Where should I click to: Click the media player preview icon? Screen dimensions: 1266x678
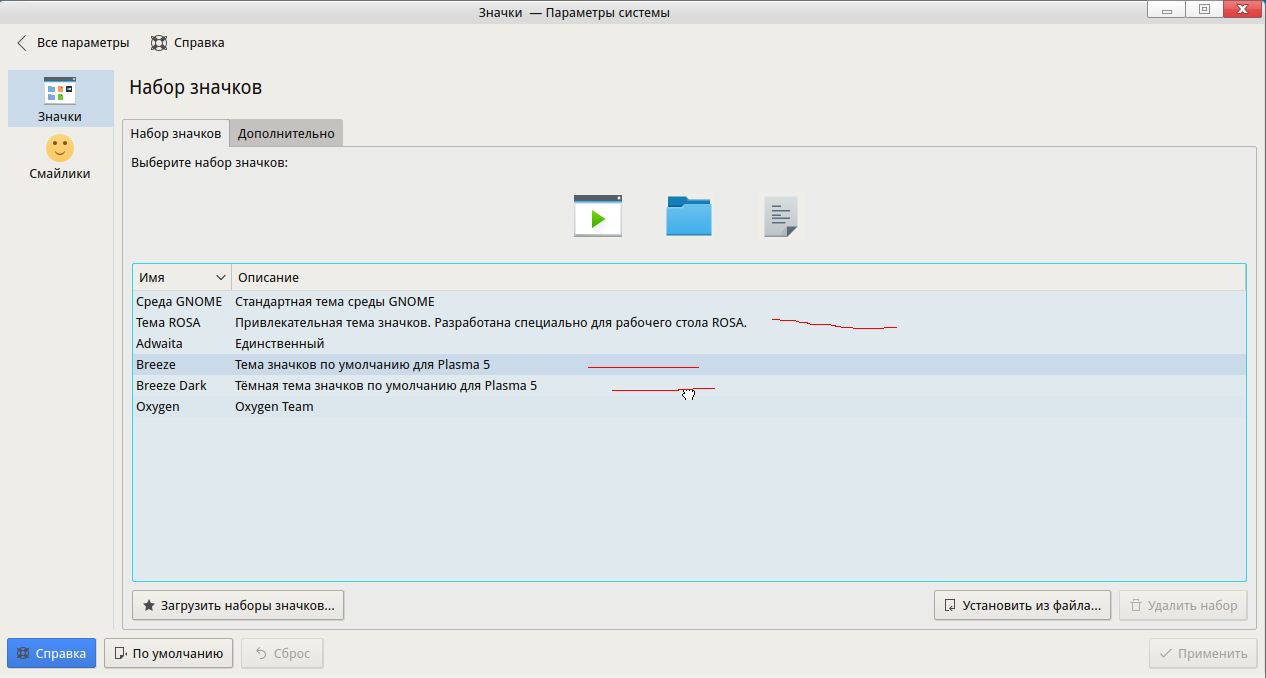(598, 216)
